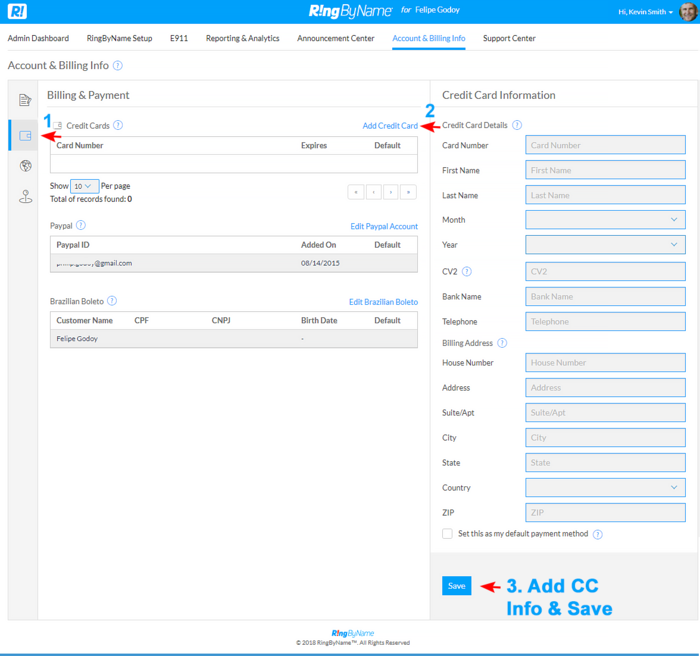The width and height of the screenshot is (700, 656).
Task: Select the billing wallet sidebar icon
Action: pyautogui.click(x=25, y=135)
